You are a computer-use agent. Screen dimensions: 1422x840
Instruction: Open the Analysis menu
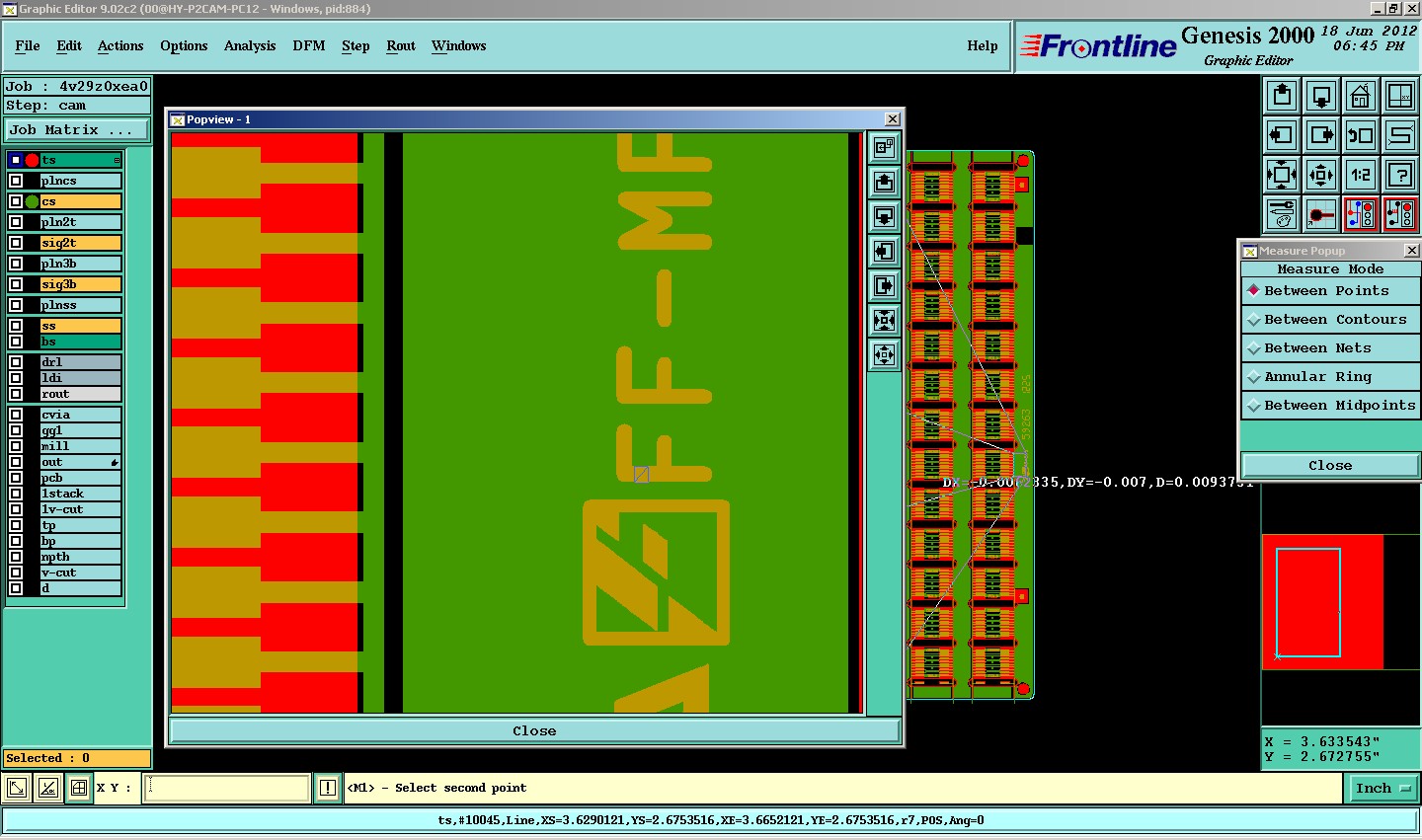click(250, 46)
